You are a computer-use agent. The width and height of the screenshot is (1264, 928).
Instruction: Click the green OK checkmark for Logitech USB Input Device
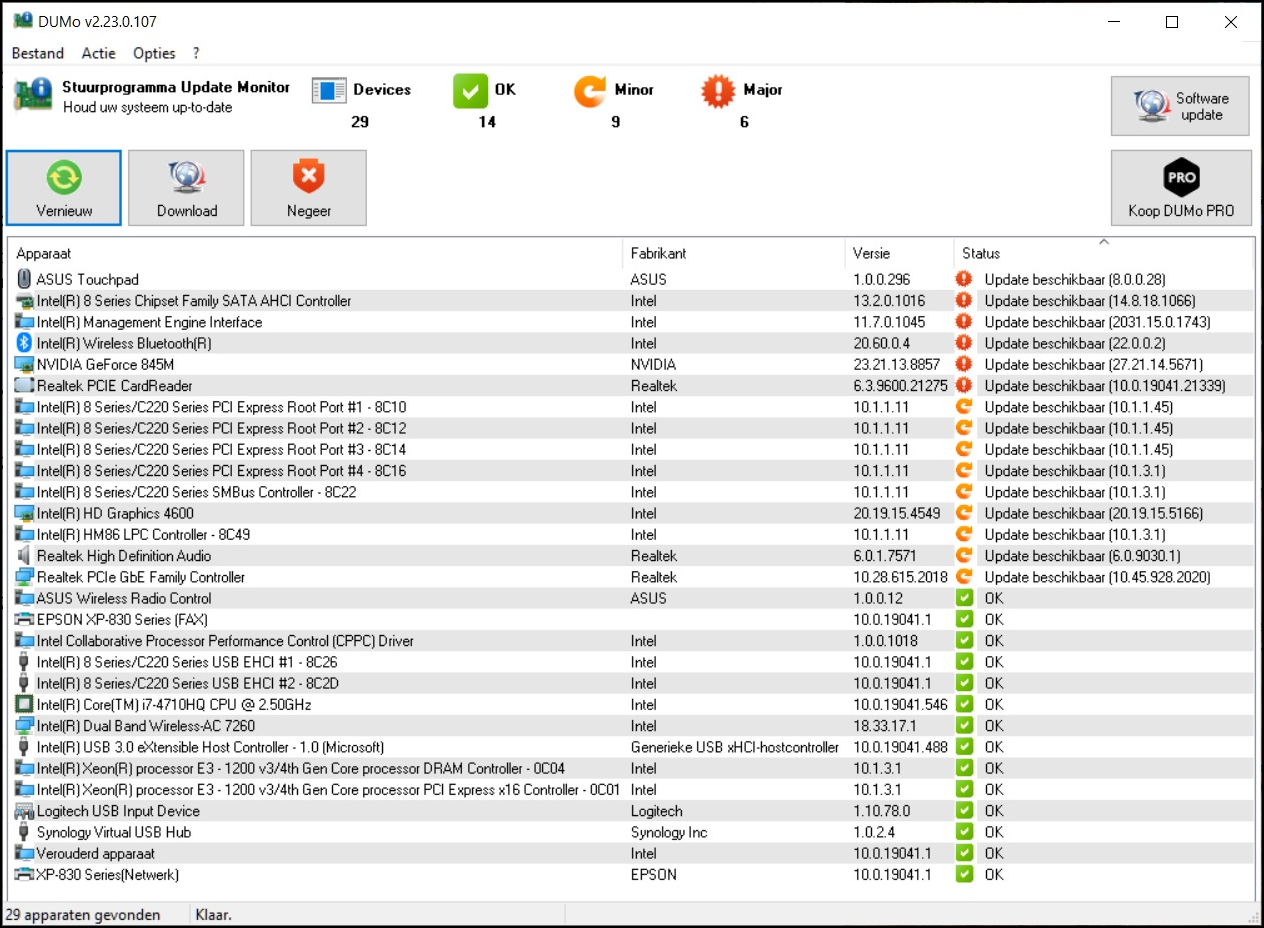[964, 811]
